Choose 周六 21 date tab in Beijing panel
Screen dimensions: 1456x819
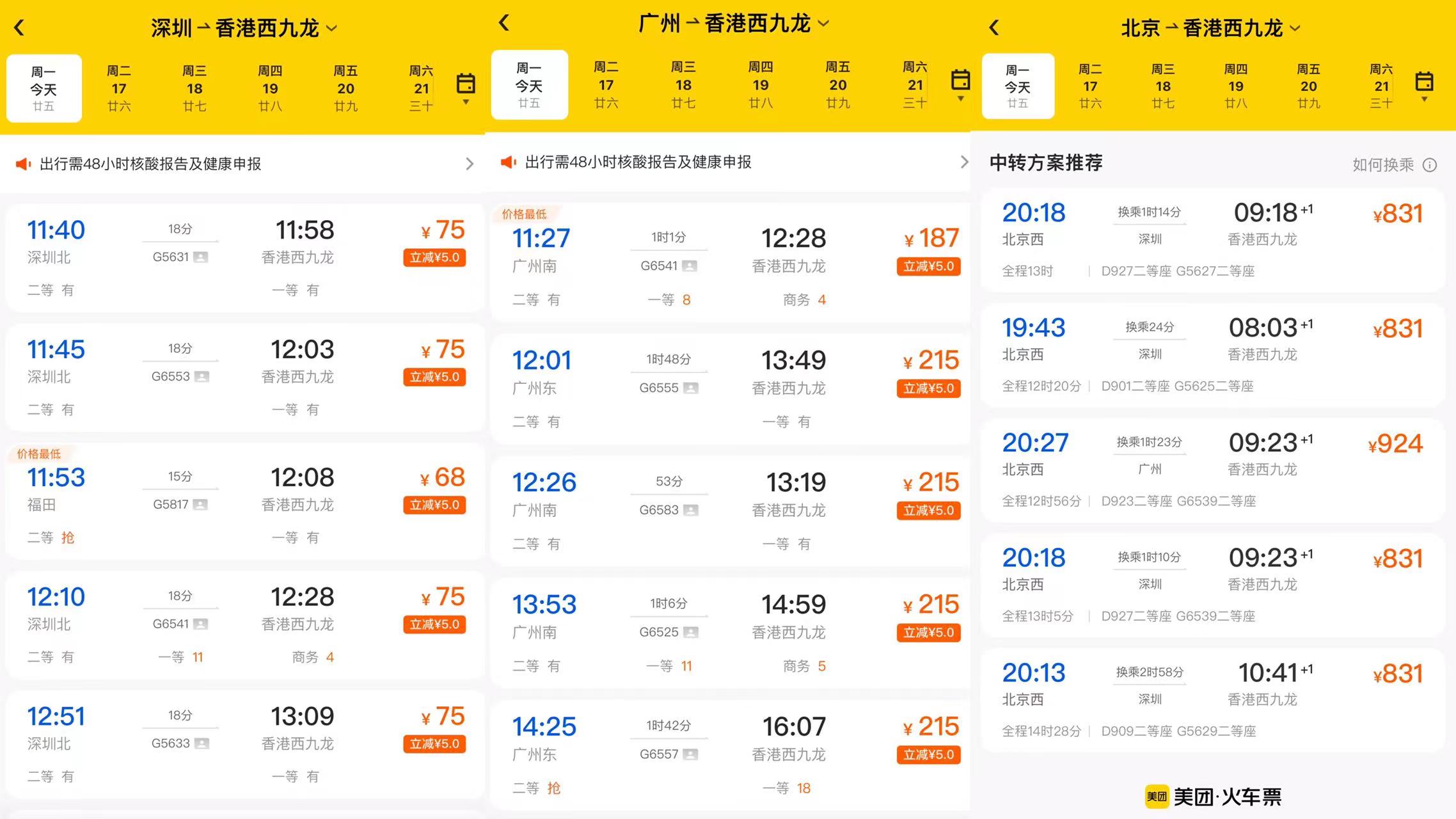[x=1381, y=86]
